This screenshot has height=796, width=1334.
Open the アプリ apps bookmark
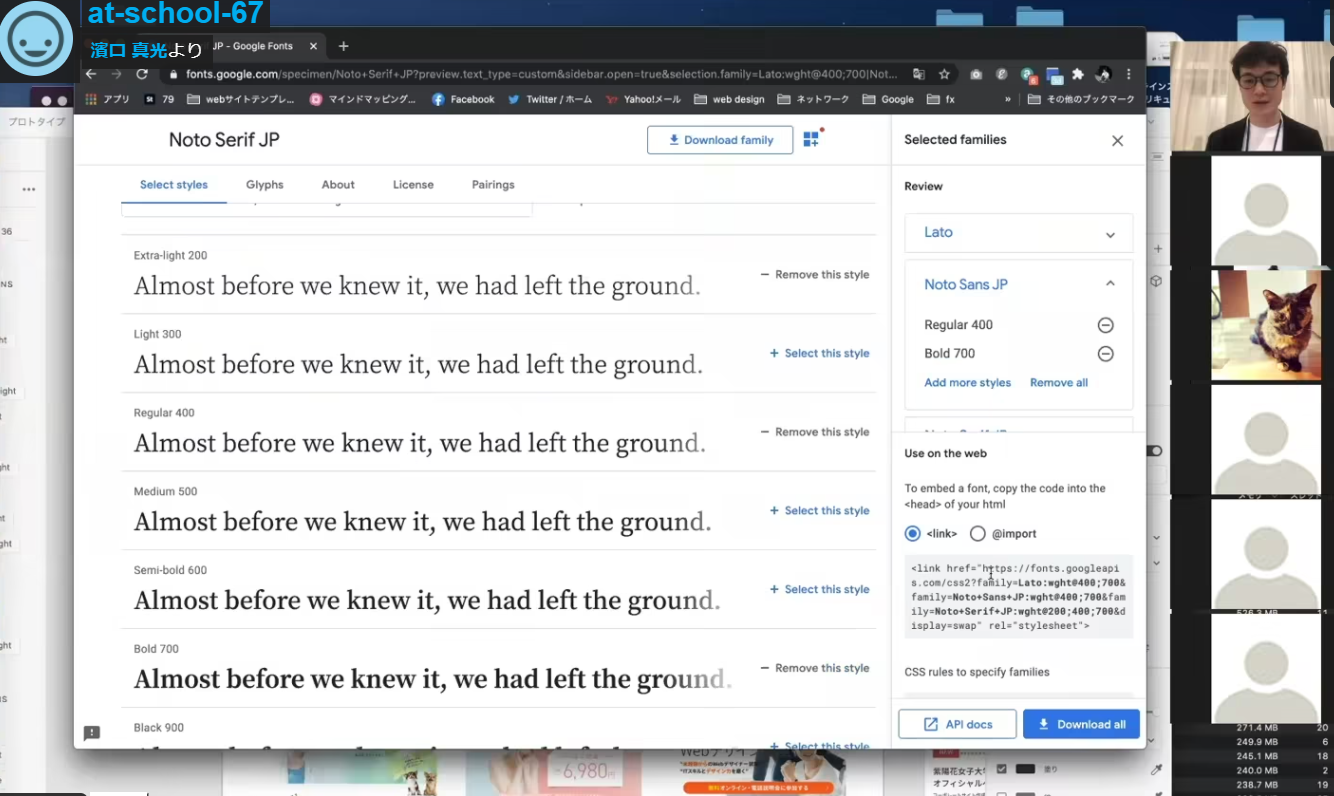pyautogui.click(x=108, y=99)
